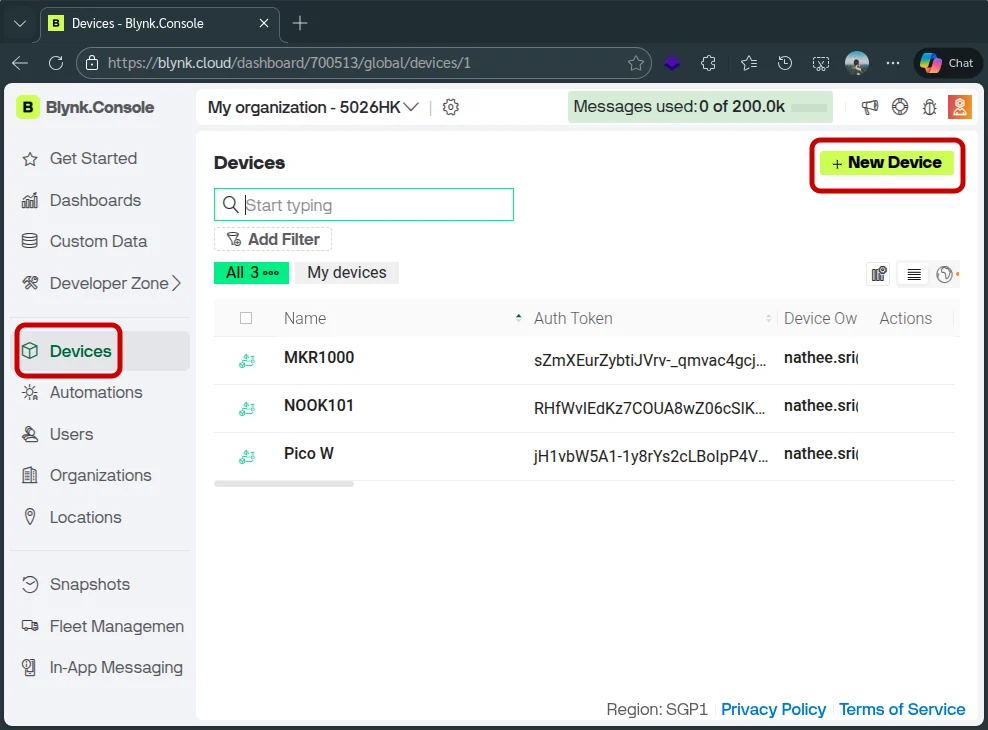The image size is (988, 730).
Task: Select the list view toggle
Action: pos(913,274)
